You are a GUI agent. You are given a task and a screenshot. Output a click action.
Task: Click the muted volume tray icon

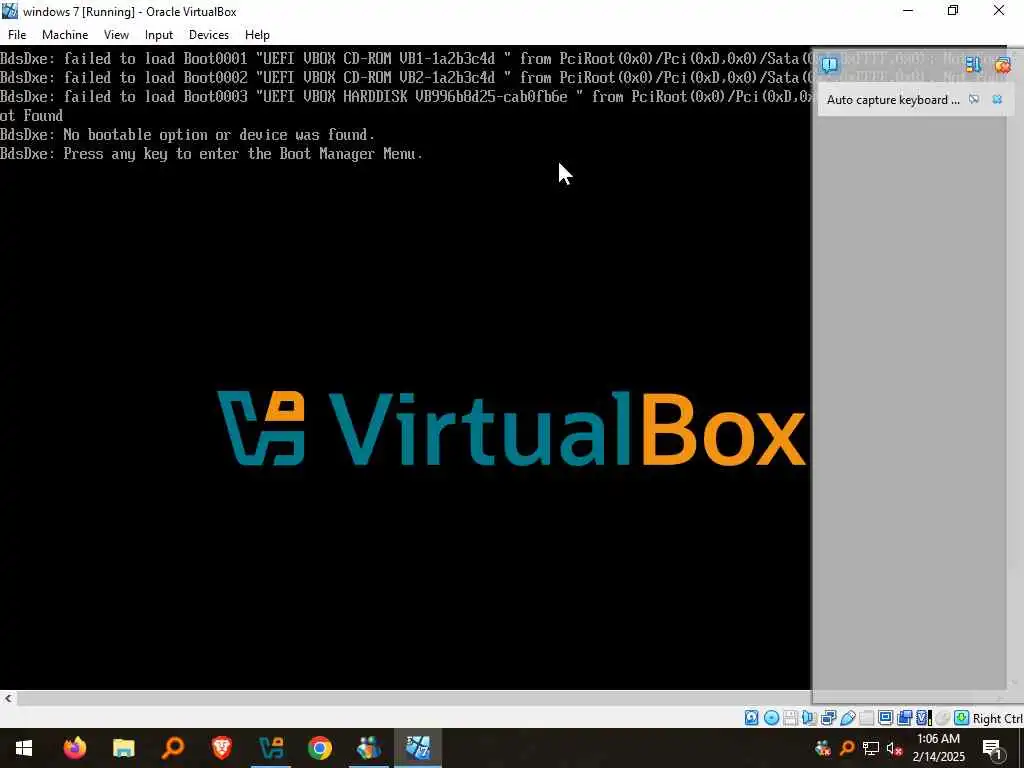[894, 748]
